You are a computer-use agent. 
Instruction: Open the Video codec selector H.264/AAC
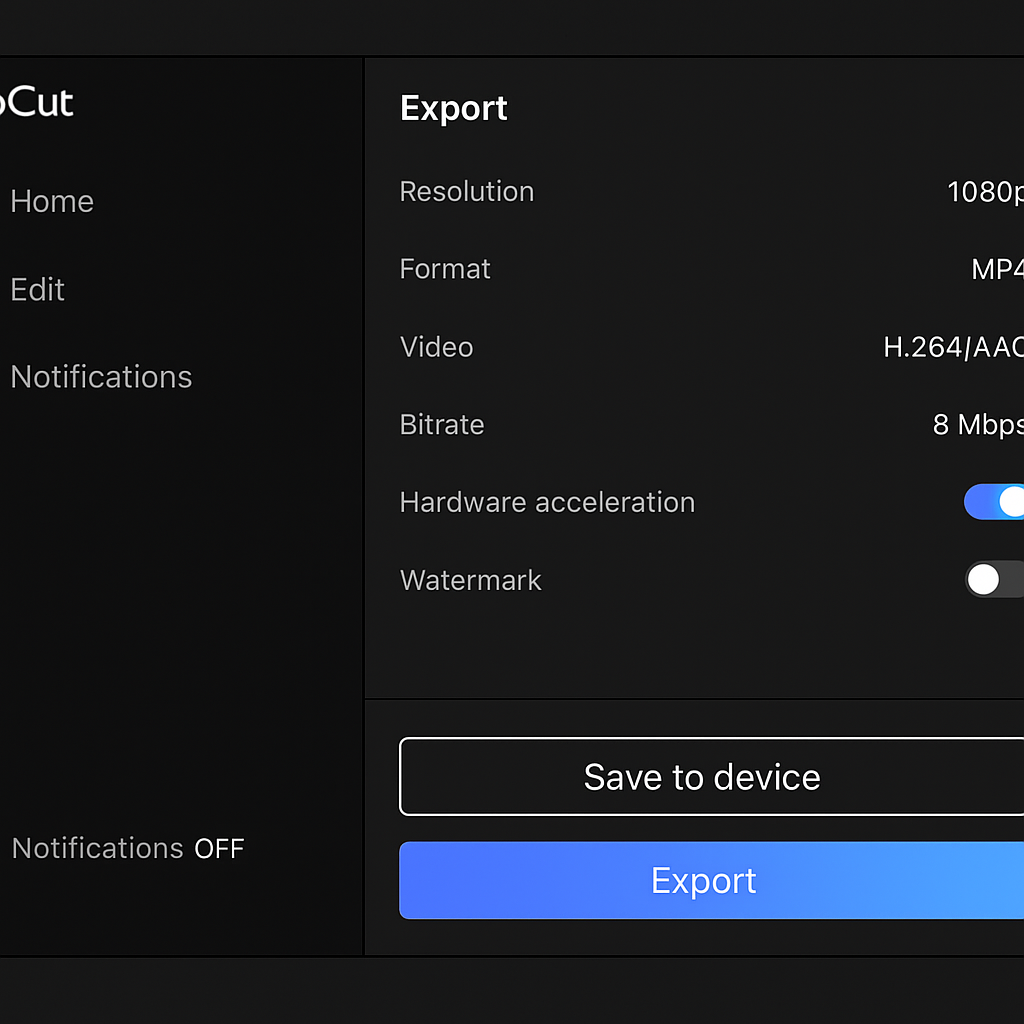click(950, 347)
